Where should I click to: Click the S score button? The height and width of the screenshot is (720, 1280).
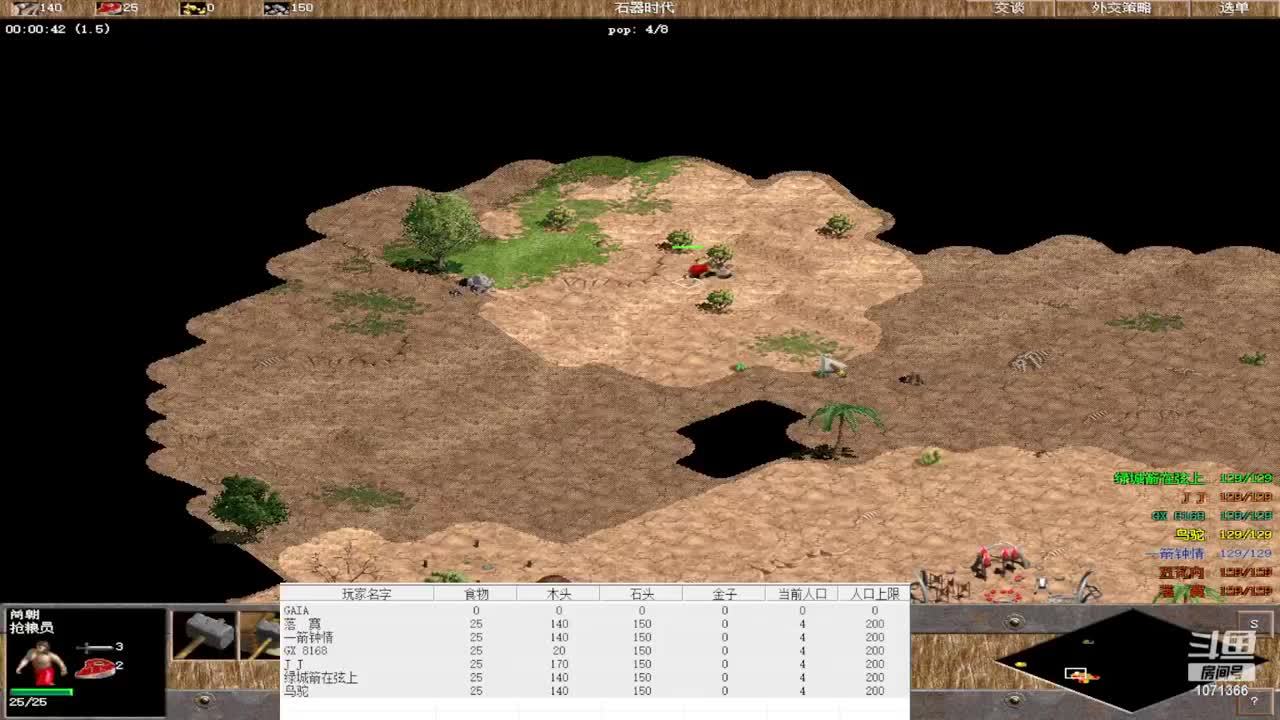click(1254, 624)
